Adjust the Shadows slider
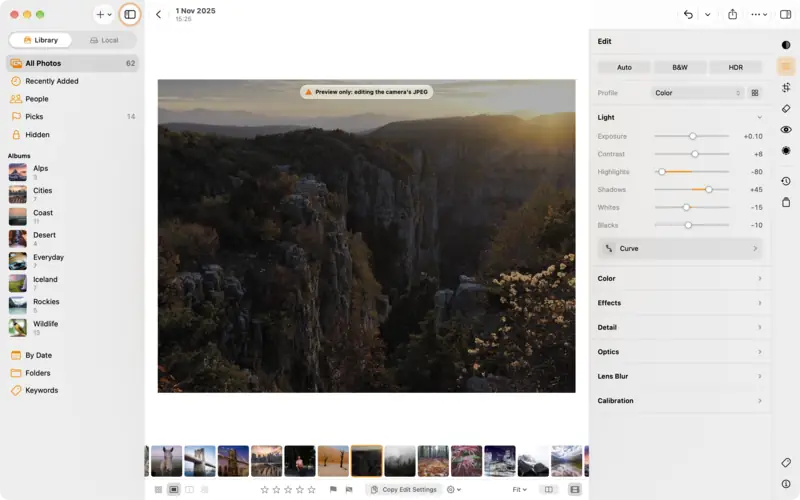The image size is (800, 500). pos(692,190)
